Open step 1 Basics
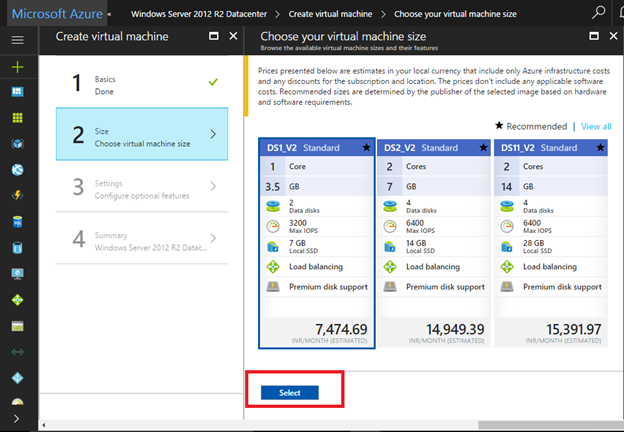The height and width of the screenshot is (432, 624). click(142, 82)
